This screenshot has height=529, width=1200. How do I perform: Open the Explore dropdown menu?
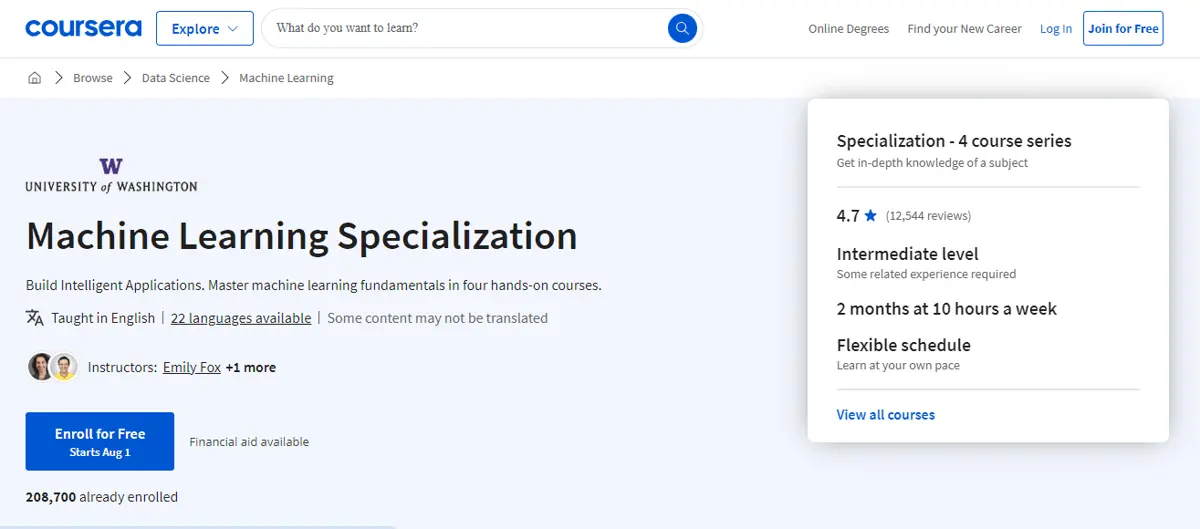[x=205, y=28]
